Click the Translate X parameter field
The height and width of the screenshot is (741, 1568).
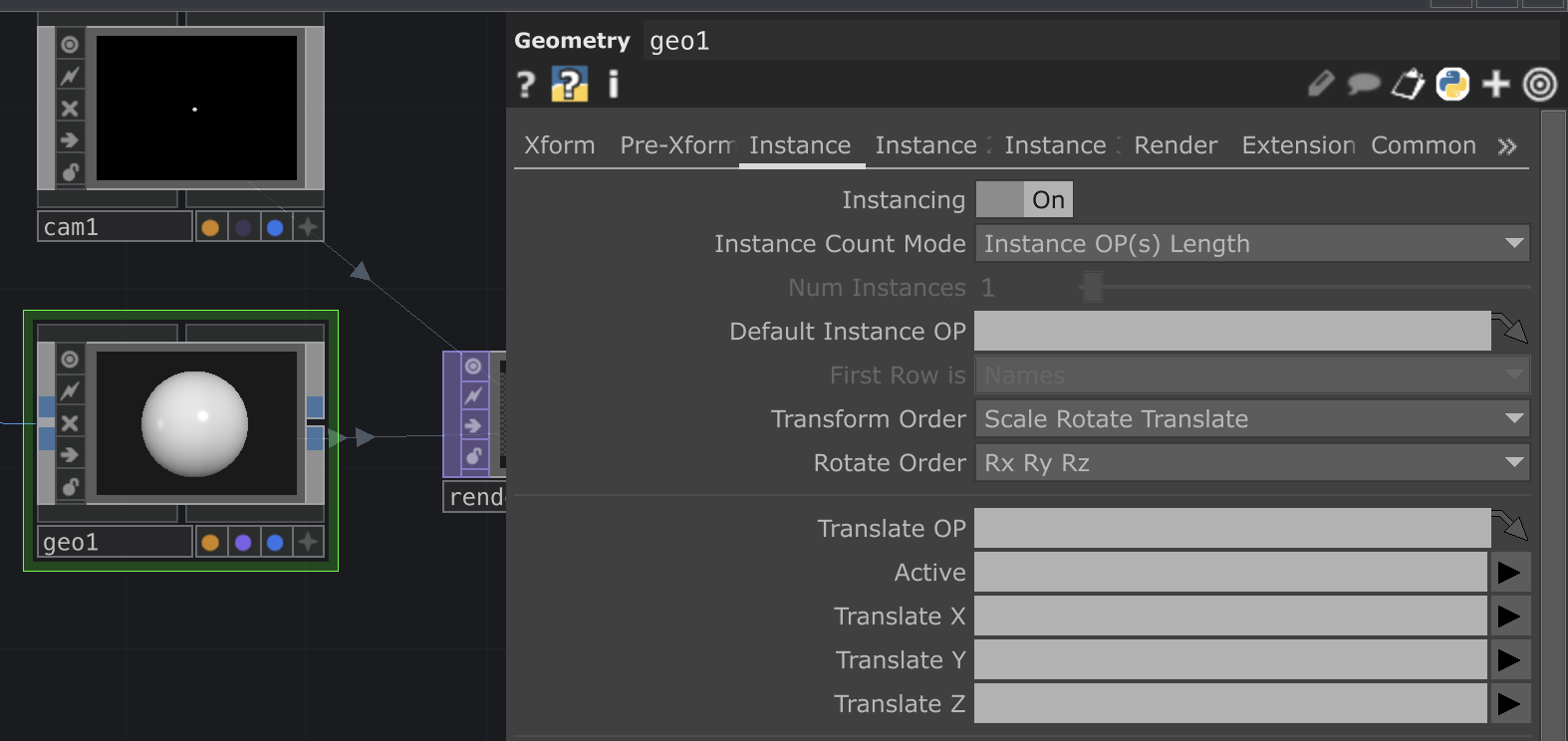1230,617
